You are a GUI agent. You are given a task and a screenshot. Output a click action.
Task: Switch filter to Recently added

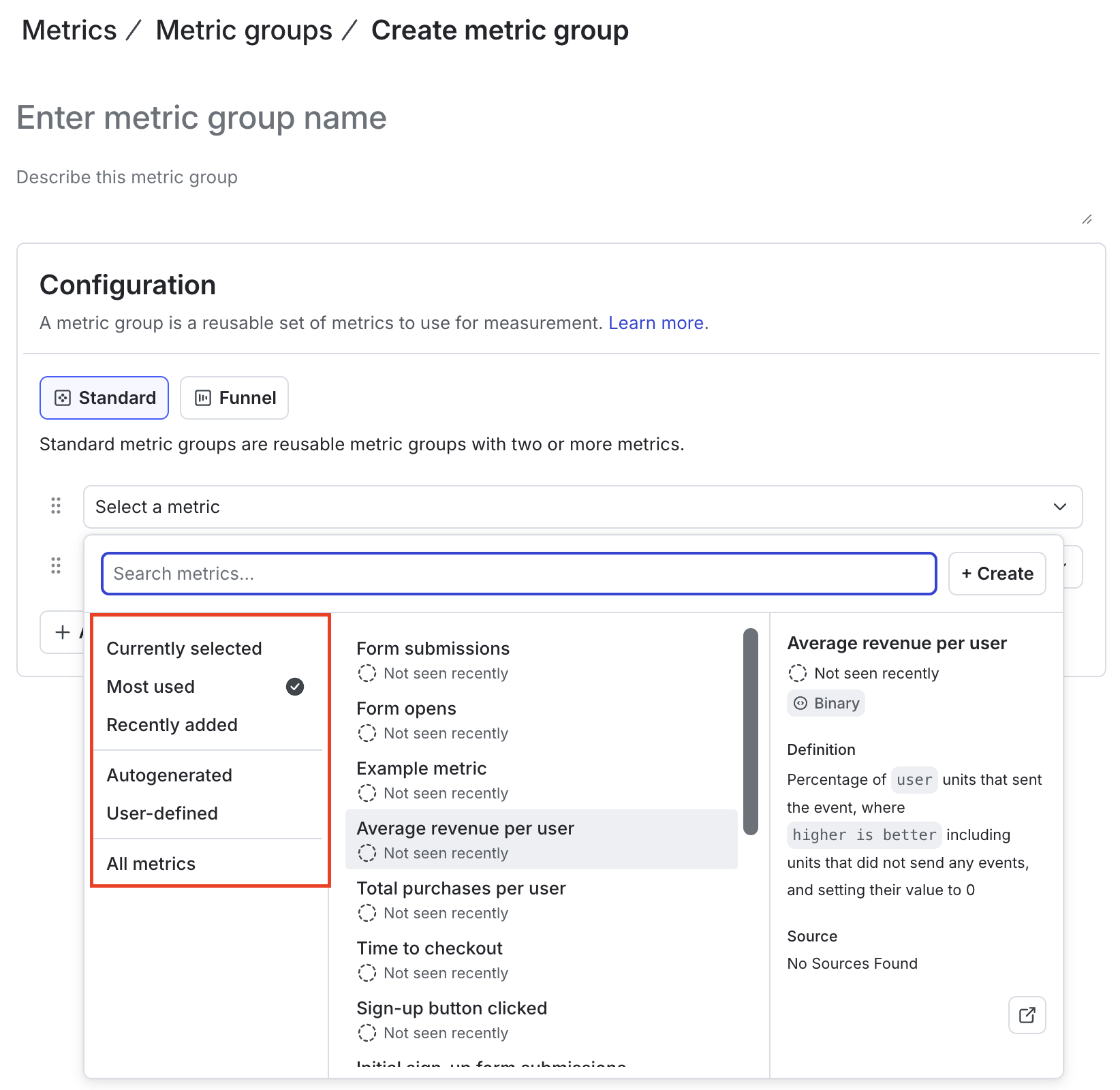(172, 725)
